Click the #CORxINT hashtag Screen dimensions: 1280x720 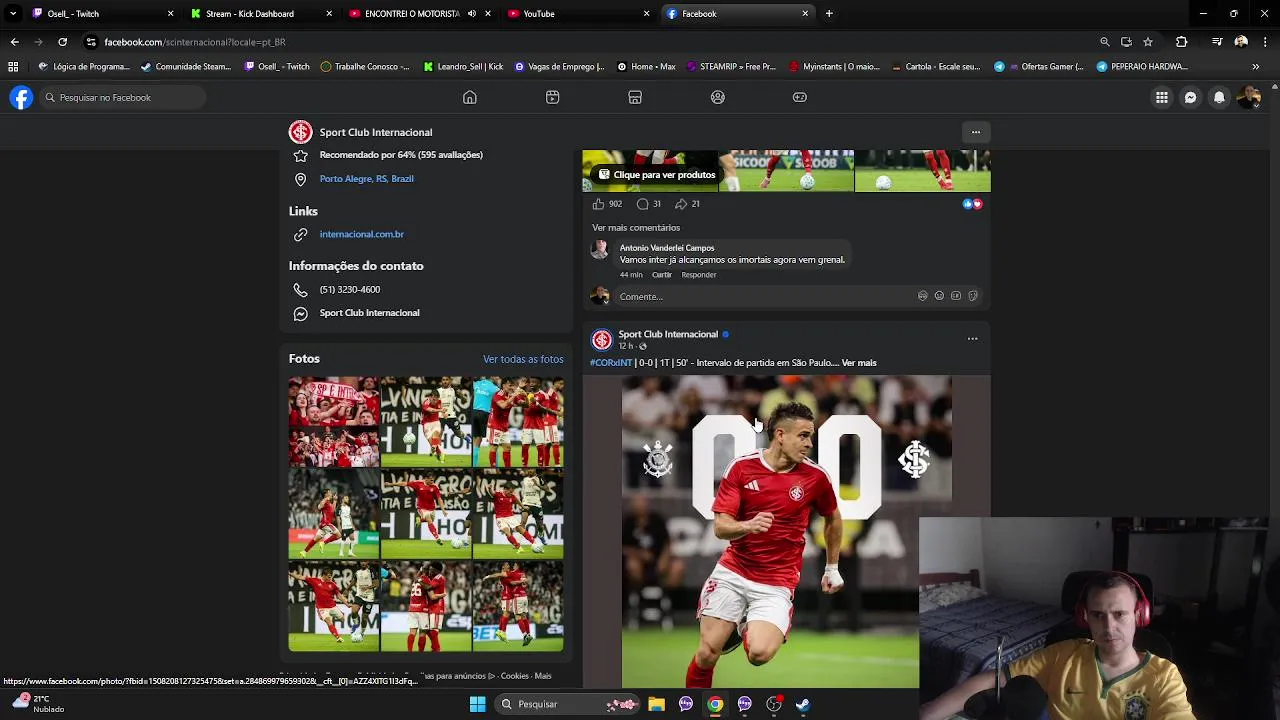coord(611,363)
